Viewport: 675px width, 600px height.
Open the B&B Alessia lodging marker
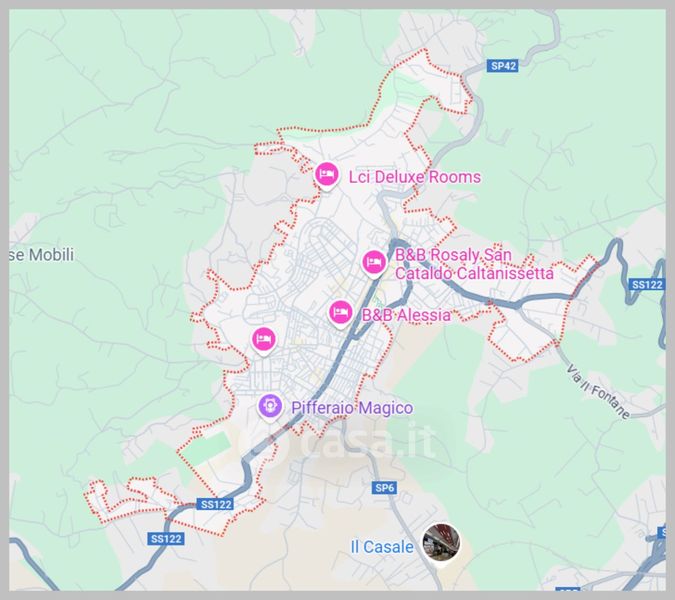tap(341, 314)
